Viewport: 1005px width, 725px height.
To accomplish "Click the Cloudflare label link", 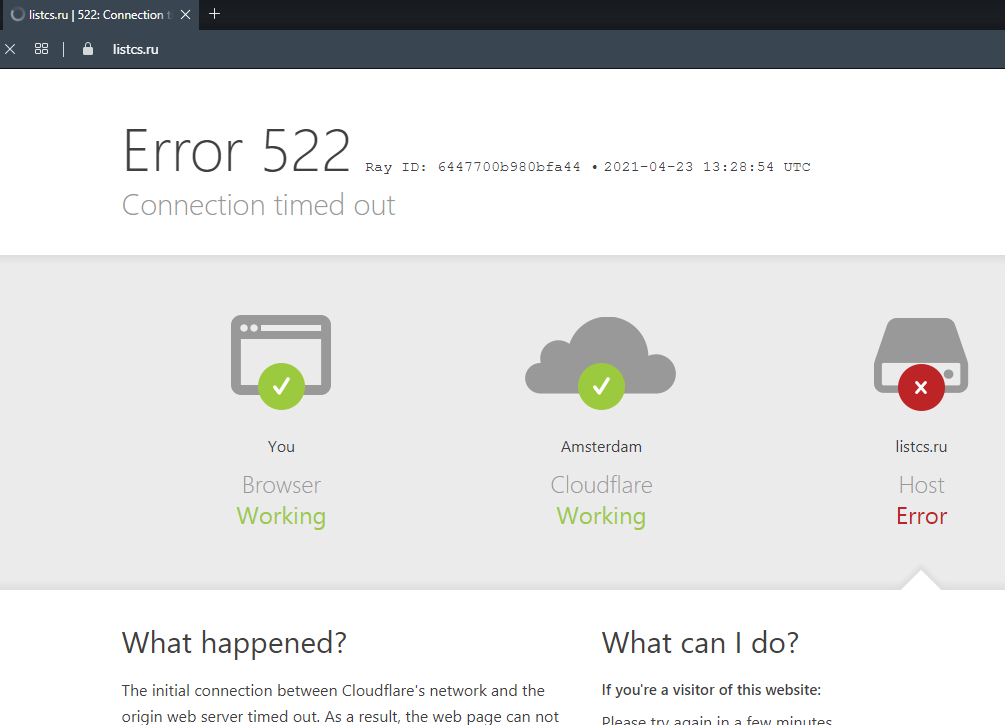I will point(601,485).
